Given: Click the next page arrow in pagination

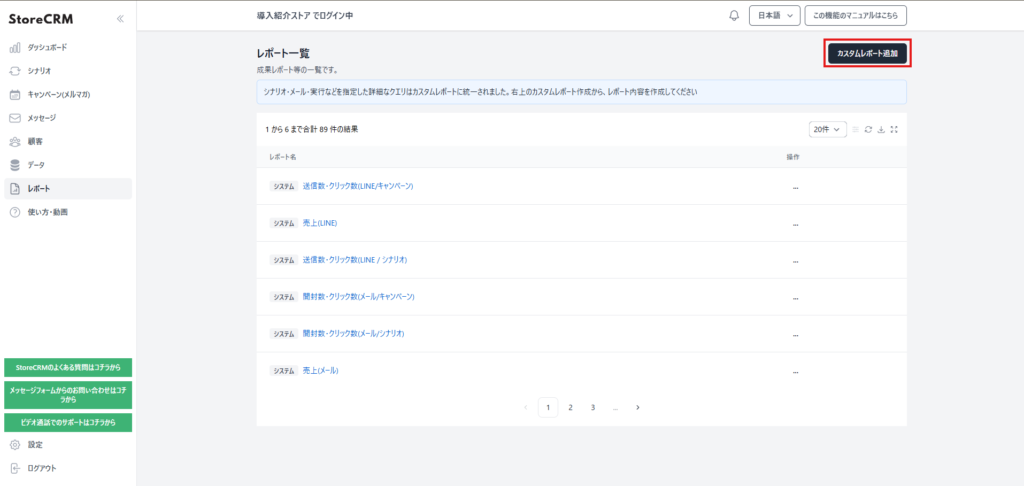Looking at the screenshot, I should [x=638, y=407].
